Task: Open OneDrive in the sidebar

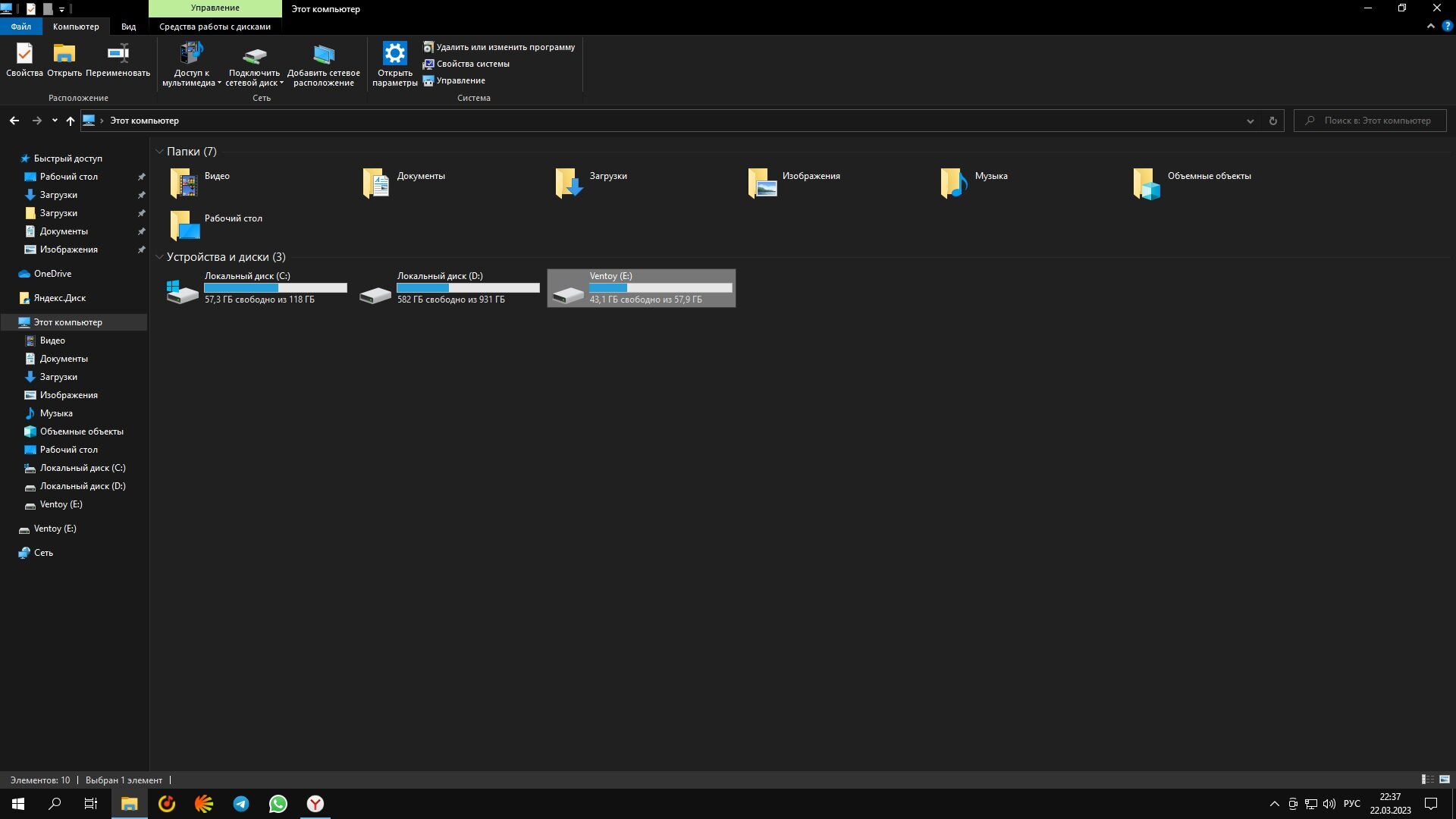Action: pos(52,274)
